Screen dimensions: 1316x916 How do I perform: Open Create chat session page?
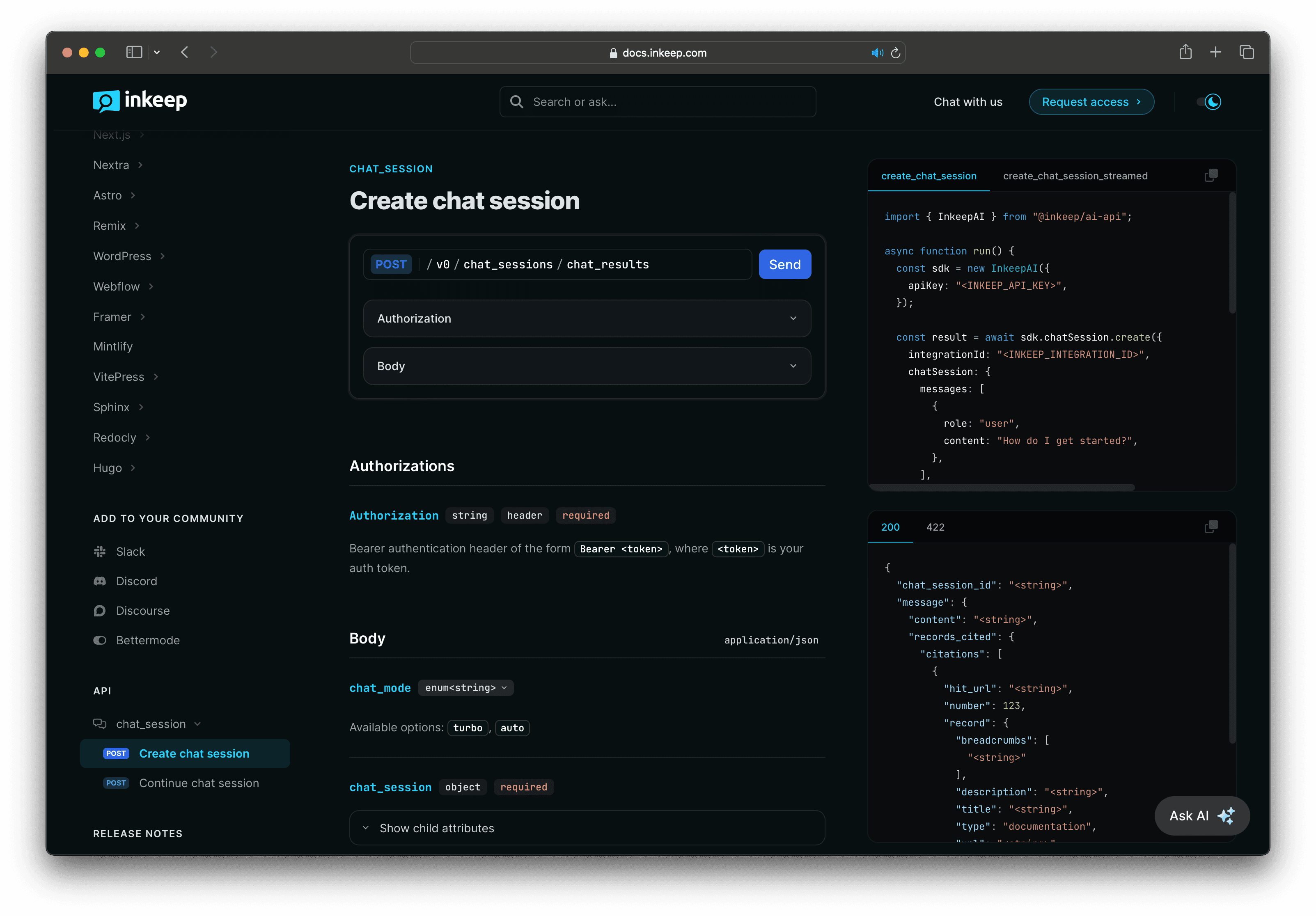(185, 754)
